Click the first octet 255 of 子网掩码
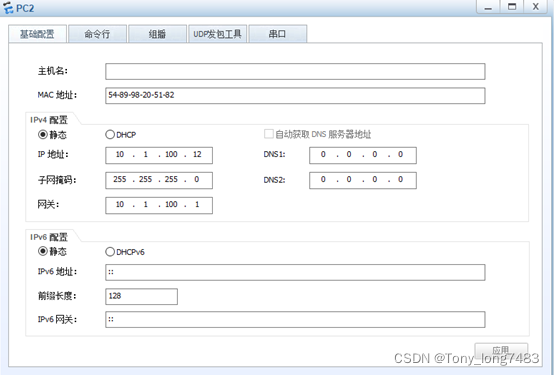Image resolution: width=554 pixels, height=375 pixels. 120,180
